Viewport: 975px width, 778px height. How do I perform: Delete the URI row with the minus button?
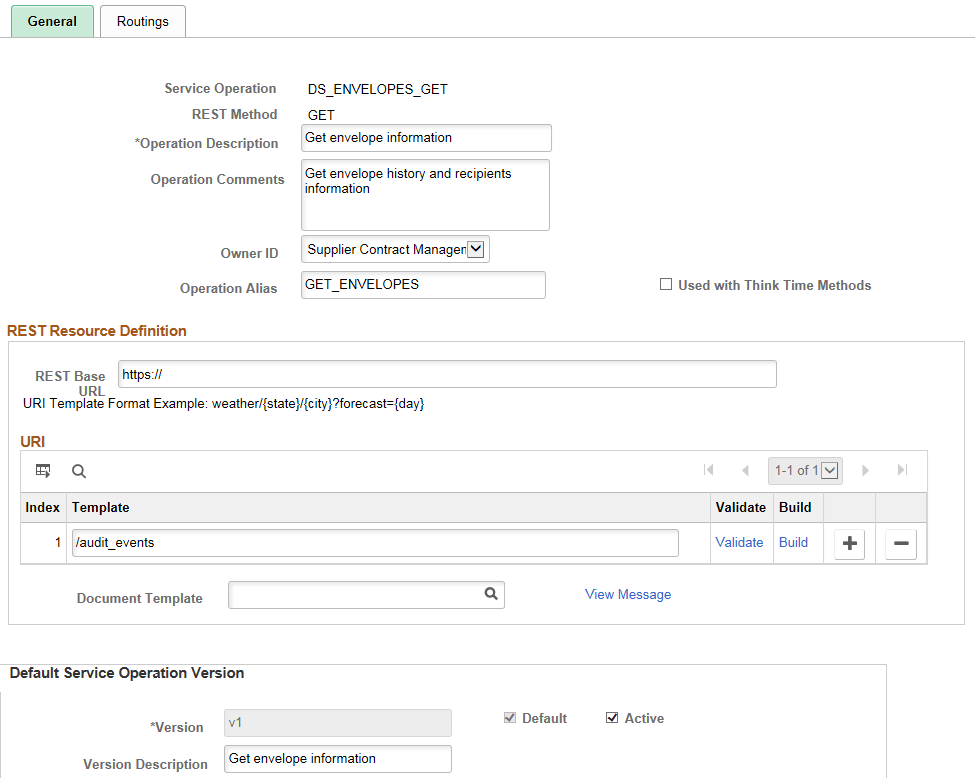(901, 544)
